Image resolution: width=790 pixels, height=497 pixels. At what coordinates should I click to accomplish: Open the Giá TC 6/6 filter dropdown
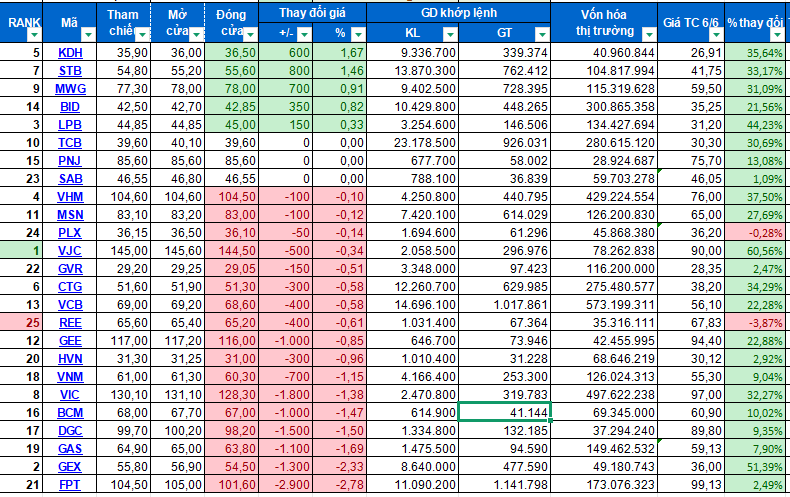[x=716, y=35]
